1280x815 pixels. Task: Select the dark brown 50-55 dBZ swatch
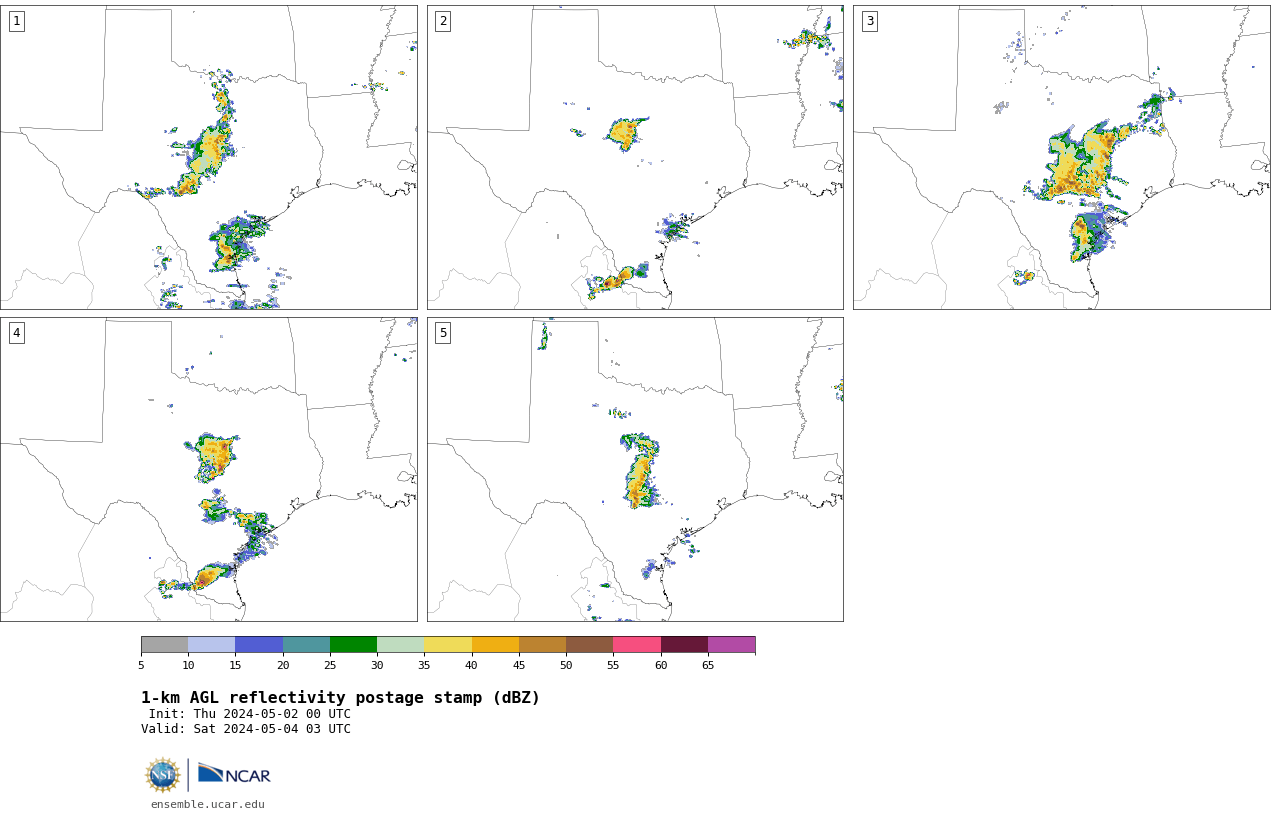pos(590,644)
